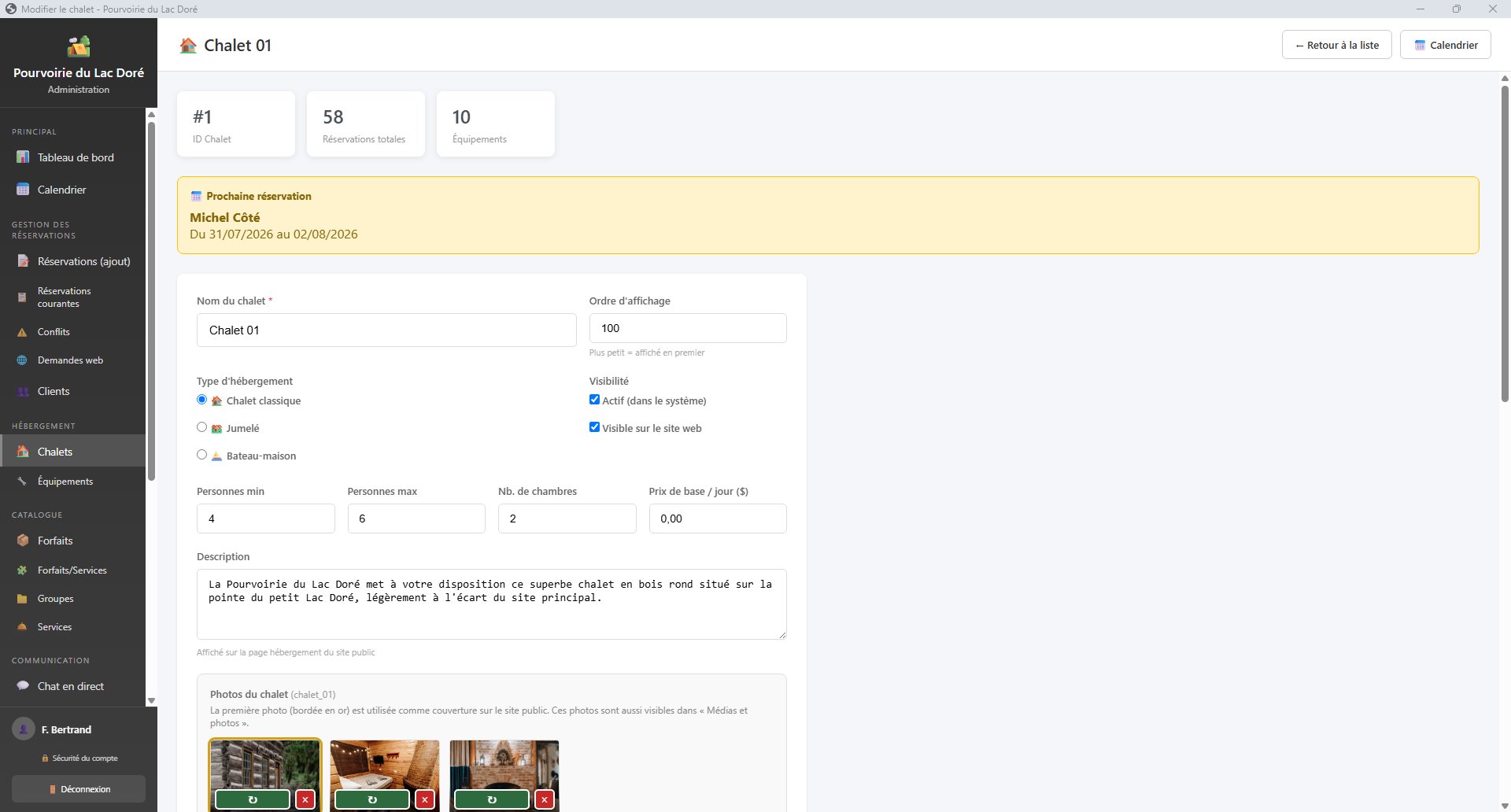1511x812 pixels.
Task: Click the Retour à la liste button
Action: pyautogui.click(x=1337, y=45)
